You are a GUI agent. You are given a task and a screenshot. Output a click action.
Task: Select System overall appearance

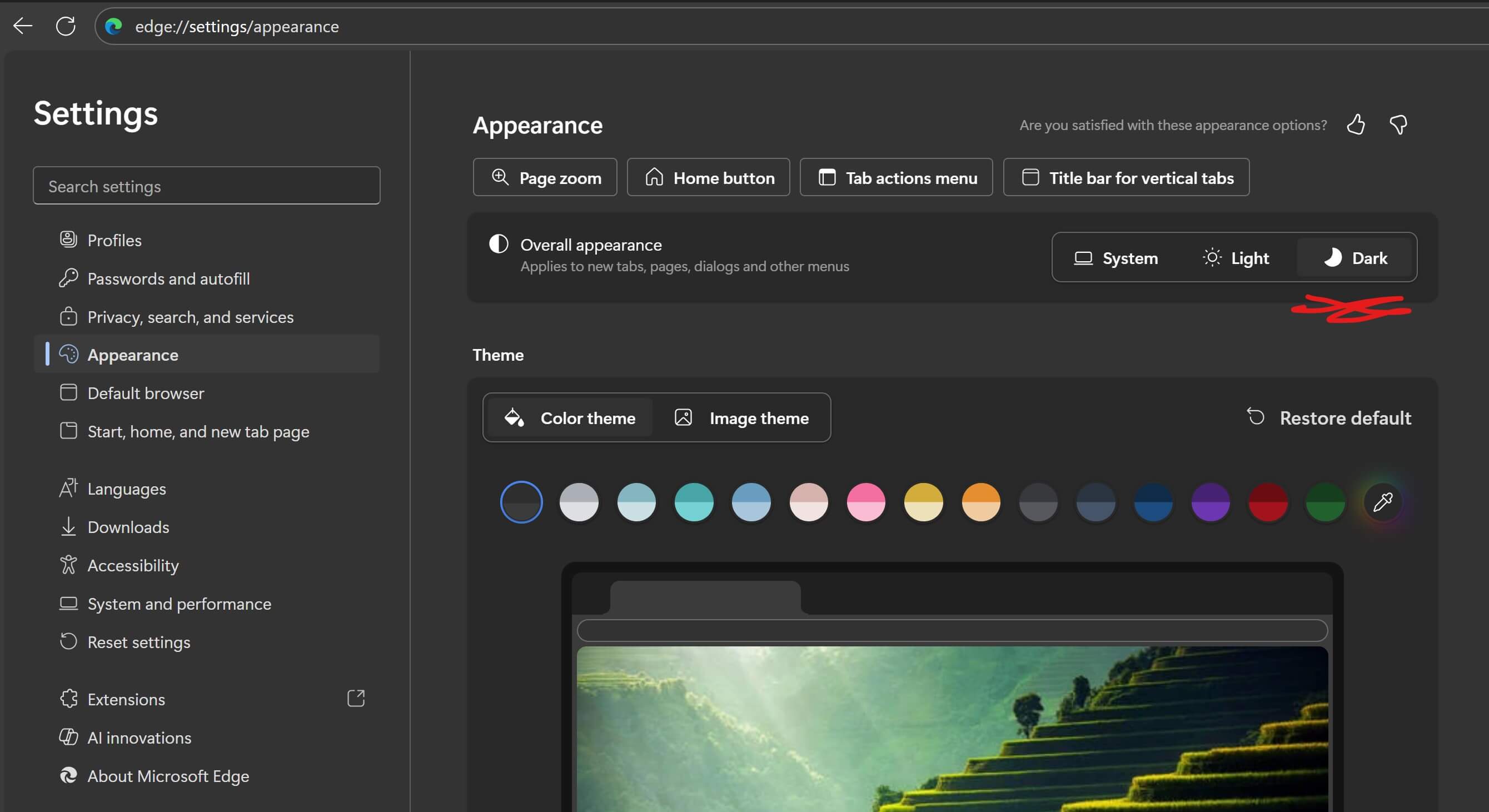1115,258
